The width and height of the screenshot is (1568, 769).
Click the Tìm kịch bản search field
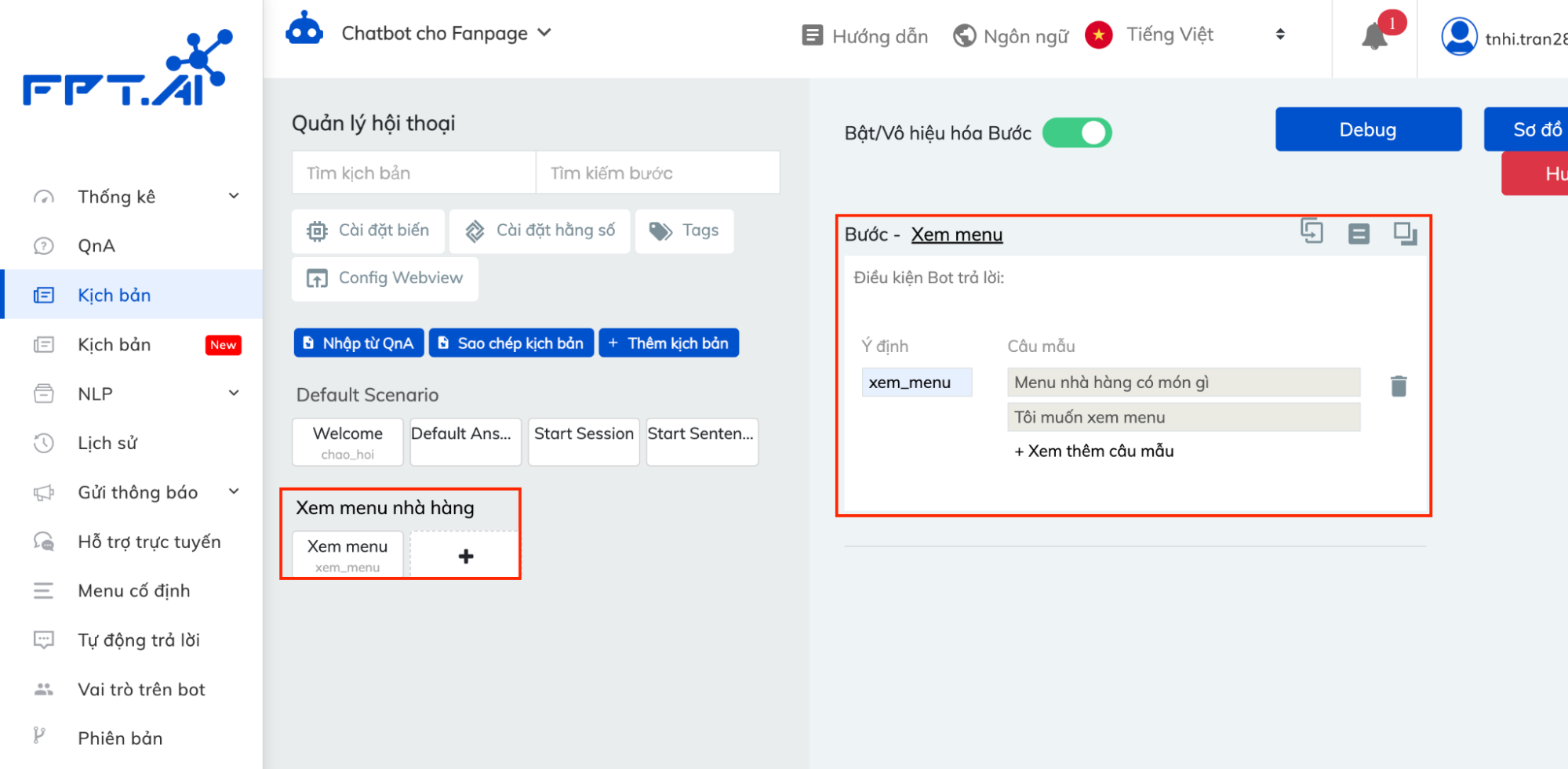pyautogui.click(x=413, y=172)
